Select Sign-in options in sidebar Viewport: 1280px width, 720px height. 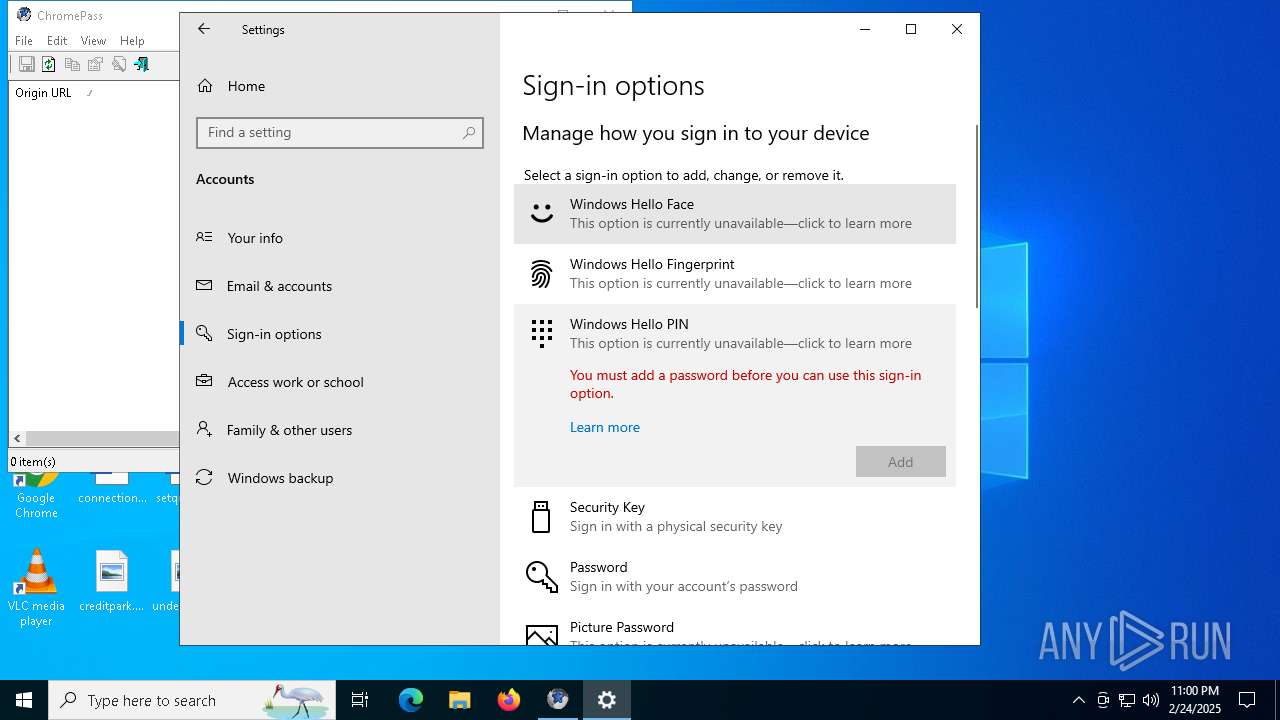pyautogui.click(x=340, y=334)
